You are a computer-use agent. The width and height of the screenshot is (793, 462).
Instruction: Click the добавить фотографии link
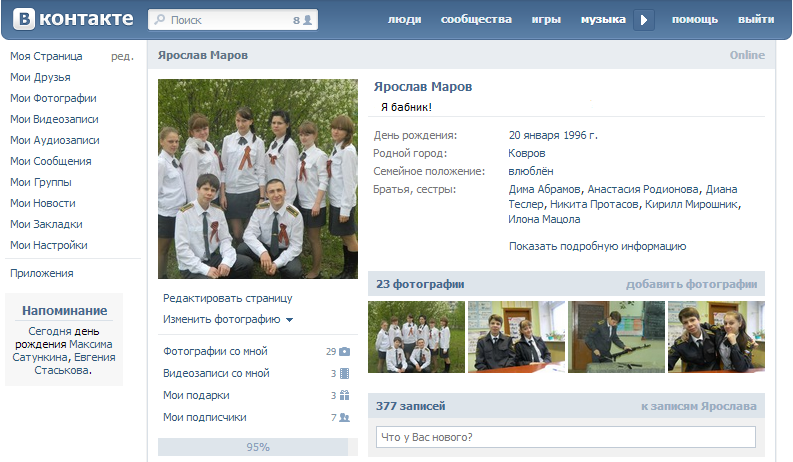click(691, 284)
